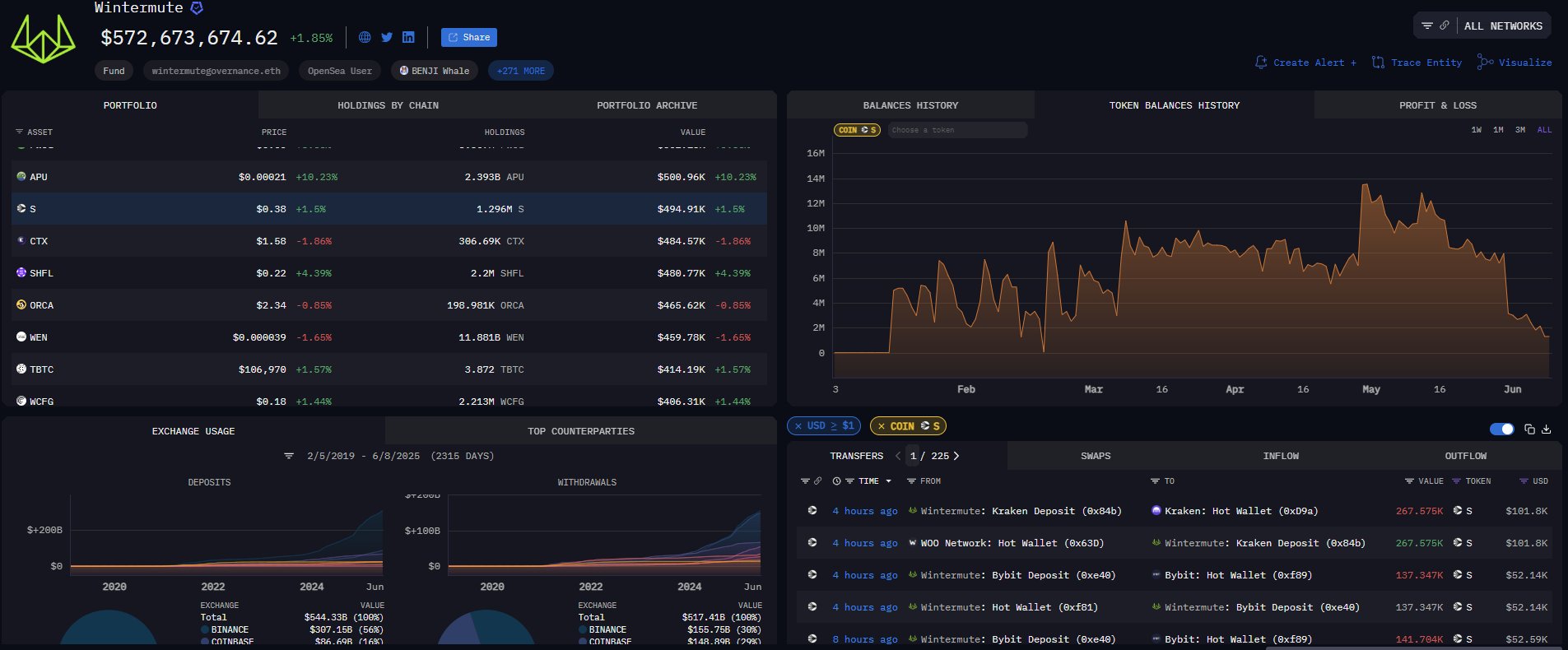Switch to Swaps tab

[1096, 456]
